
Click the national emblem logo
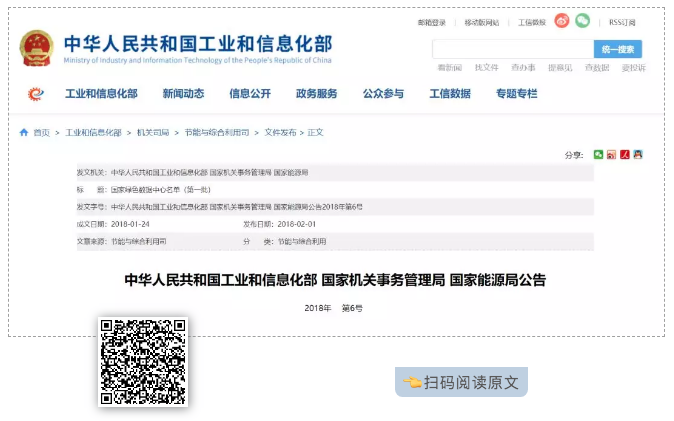coord(37,48)
